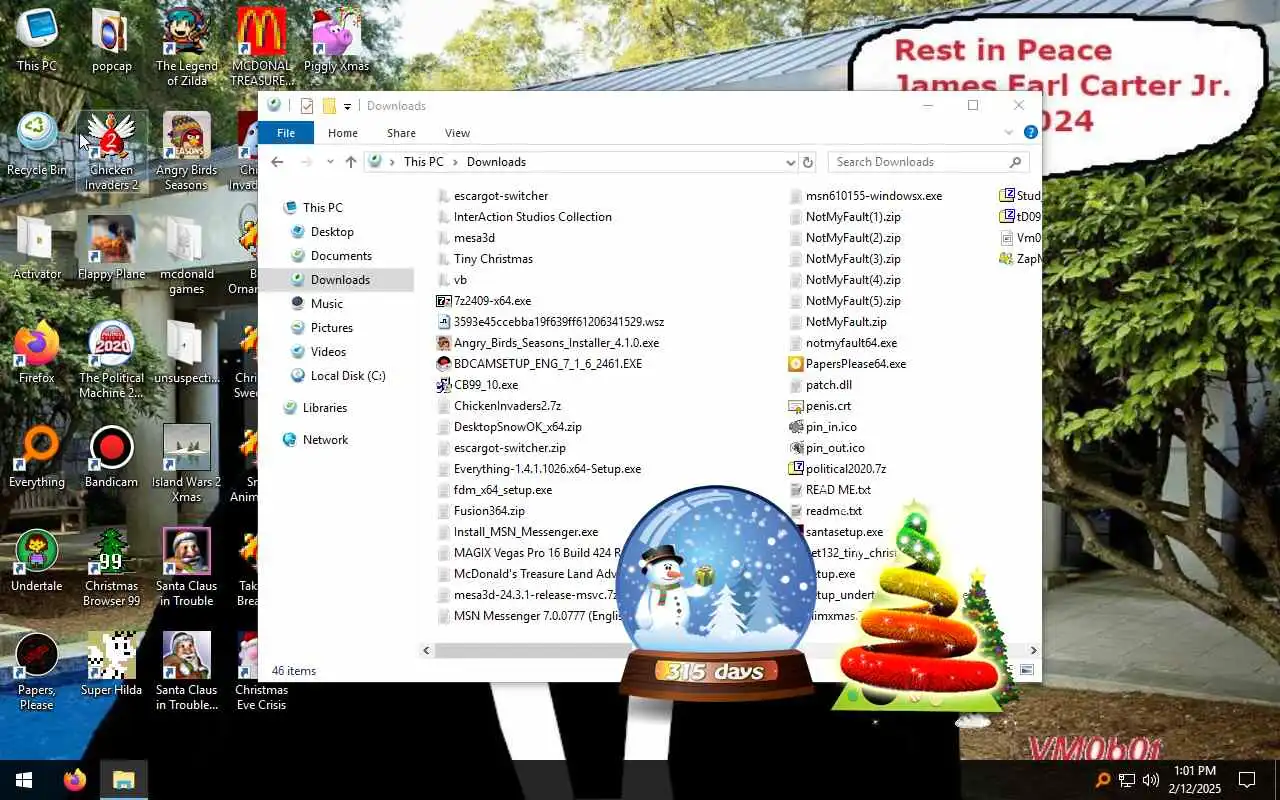Click the search magnifier in Search Downloads
The image size is (1280, 800).
[x=1016, y=162]
